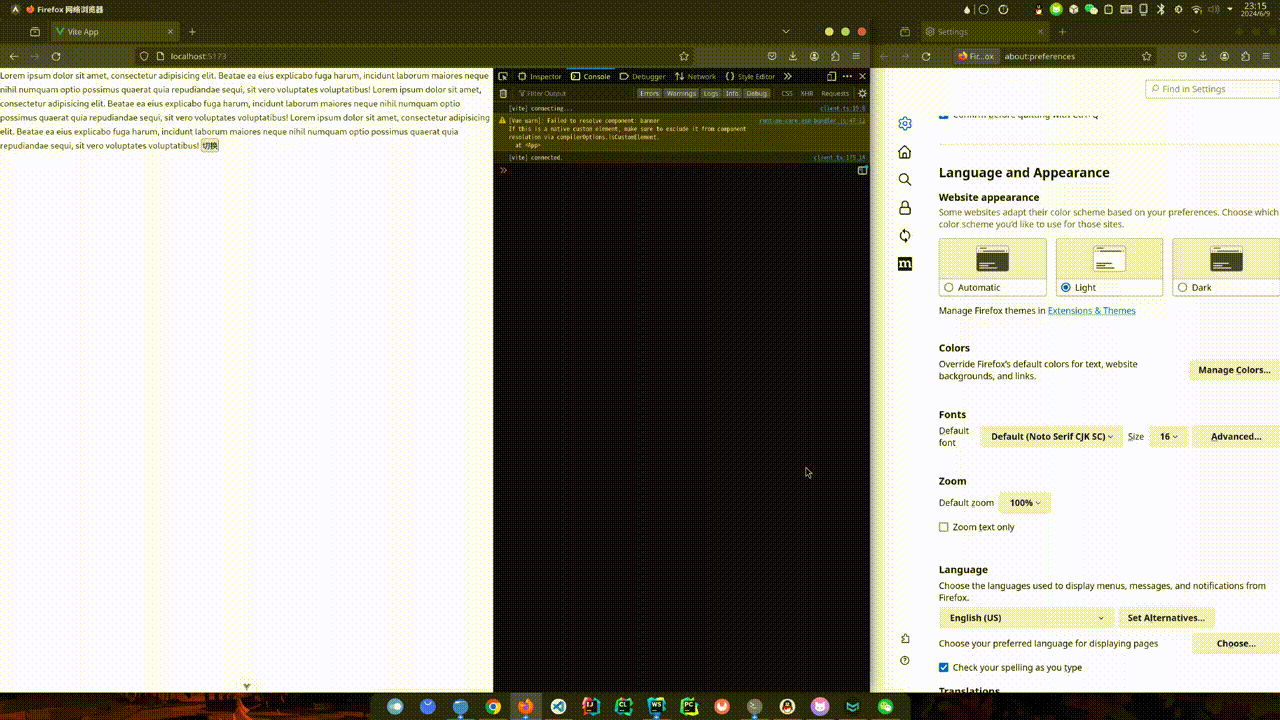Open the font Size 16 dropdown
Screen dimensions: 1280x720
(1169, 437)
